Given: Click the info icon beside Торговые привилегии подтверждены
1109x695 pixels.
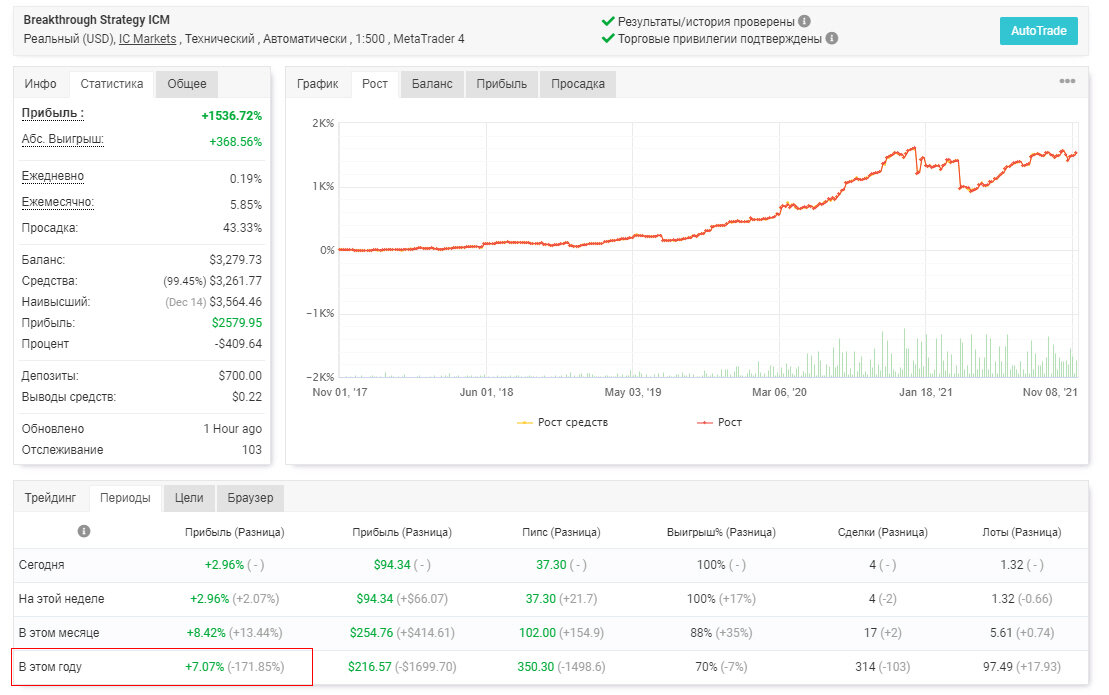Looking at the screenshot, I should (x=832, y=38).
